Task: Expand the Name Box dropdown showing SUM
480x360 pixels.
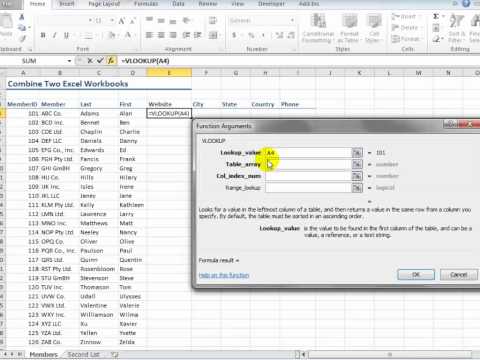Action: pos(69,61)
